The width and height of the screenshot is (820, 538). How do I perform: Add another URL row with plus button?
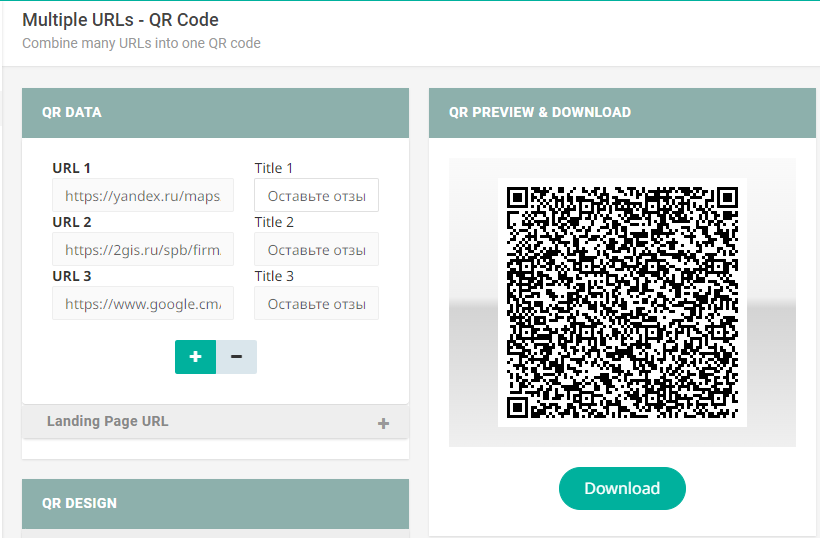[195, 357]
